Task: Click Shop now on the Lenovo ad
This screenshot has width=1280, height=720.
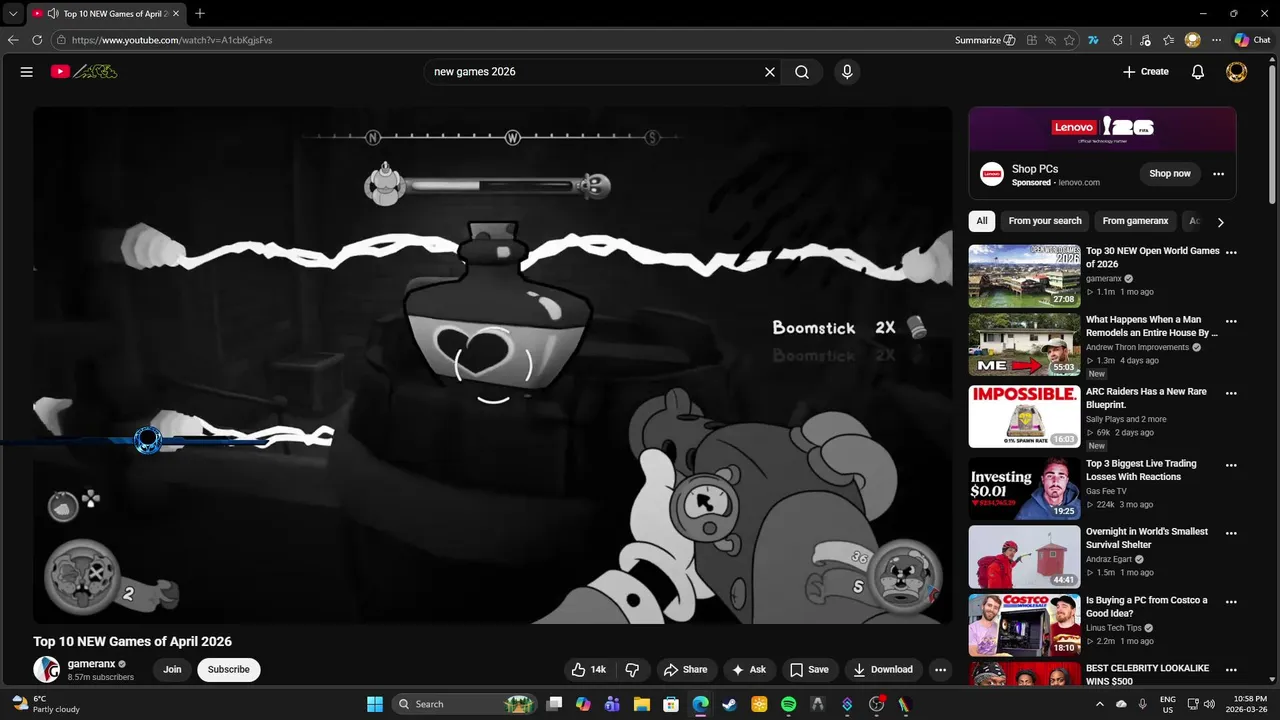Action: (x=1170, y=174)
